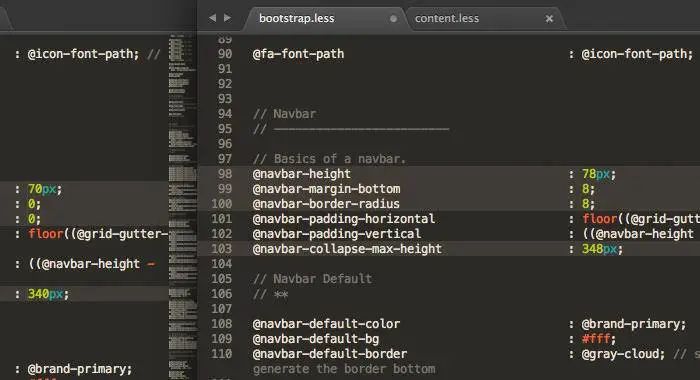Click the floor( function in left pane
Screen dimensions: 700x380
click(x=46, y=234)
